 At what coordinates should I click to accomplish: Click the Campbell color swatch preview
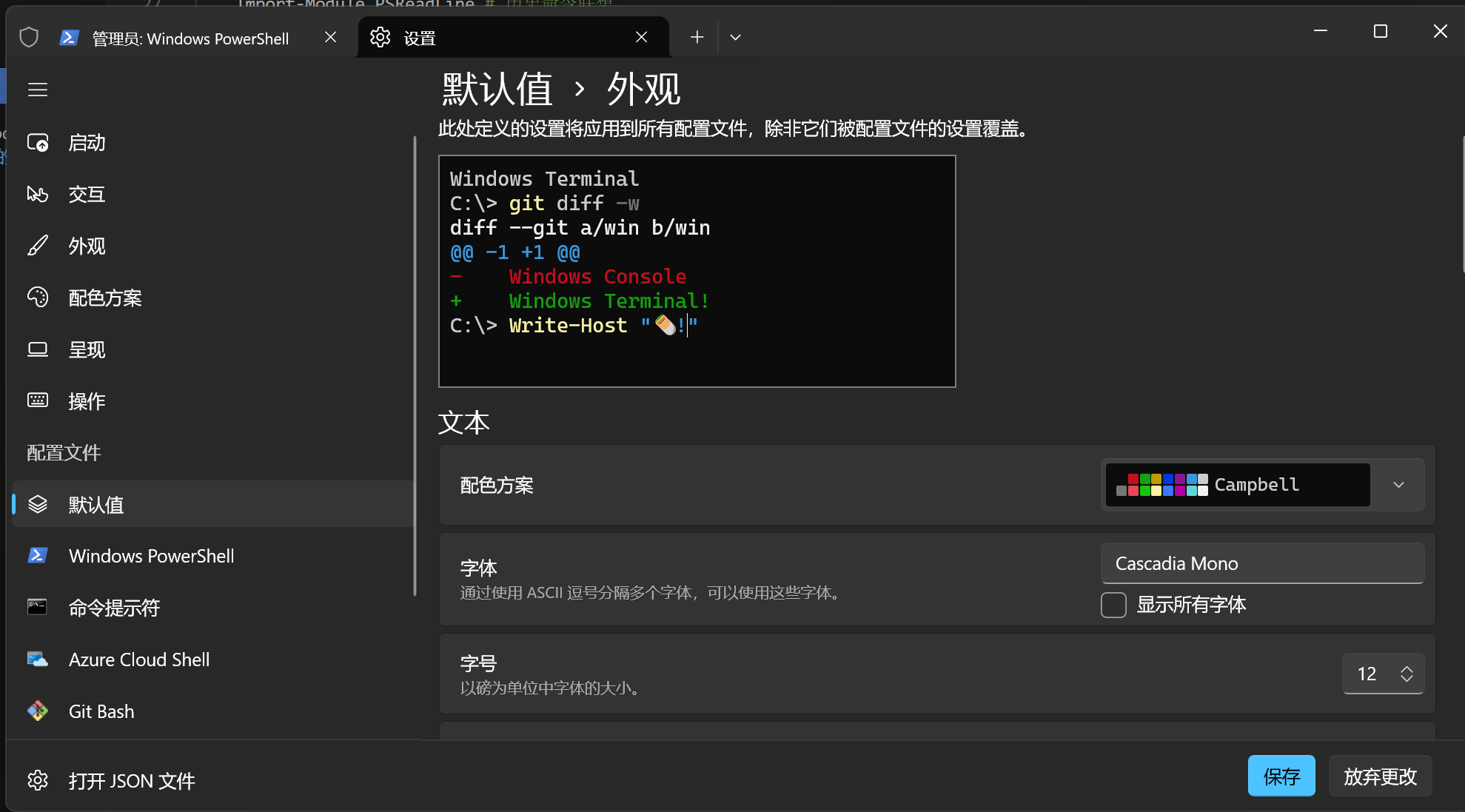click(x=1161, y=485)
